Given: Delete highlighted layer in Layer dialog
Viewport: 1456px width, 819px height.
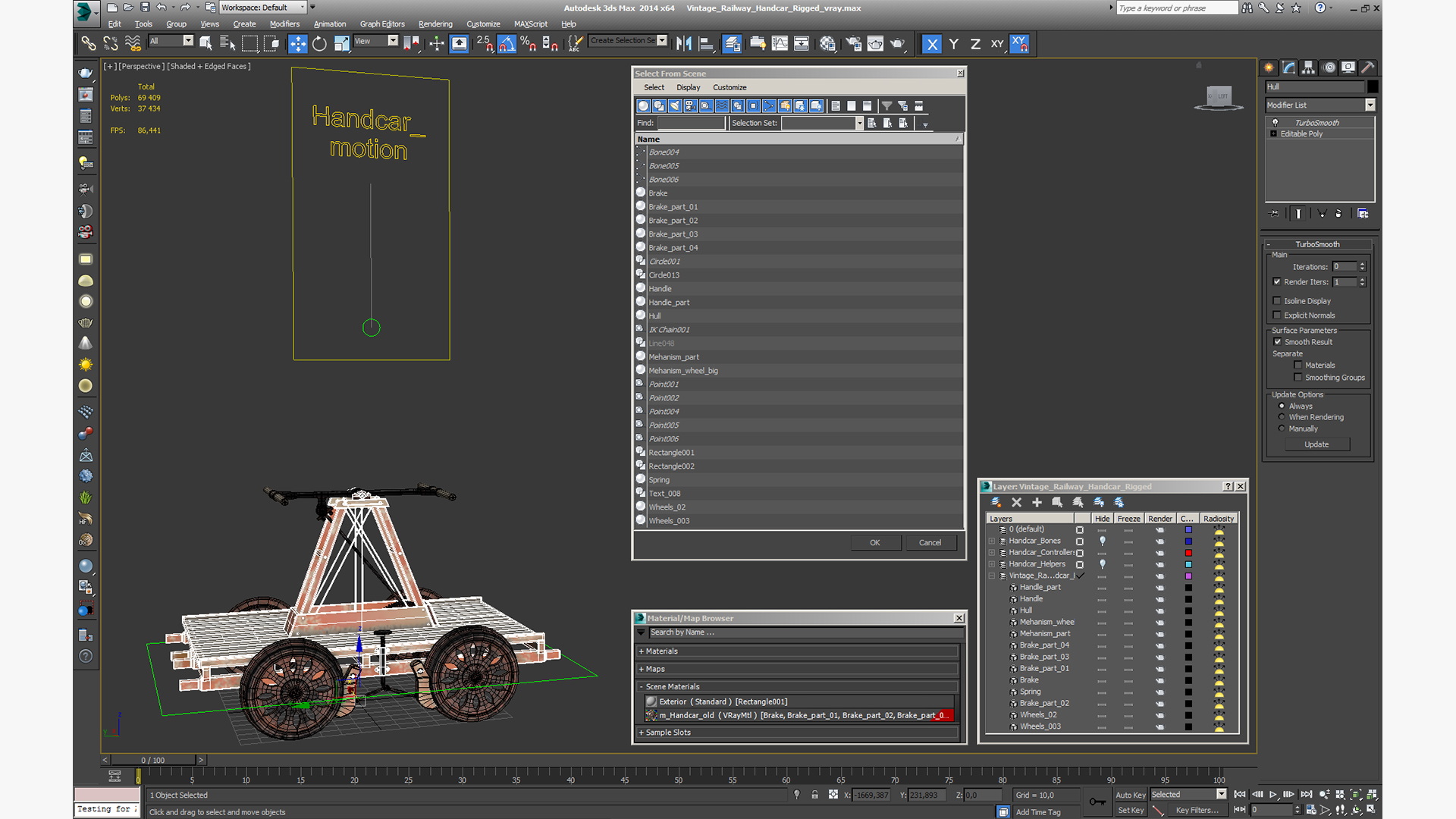Looking at the screenshot, I should [1016, 502].
